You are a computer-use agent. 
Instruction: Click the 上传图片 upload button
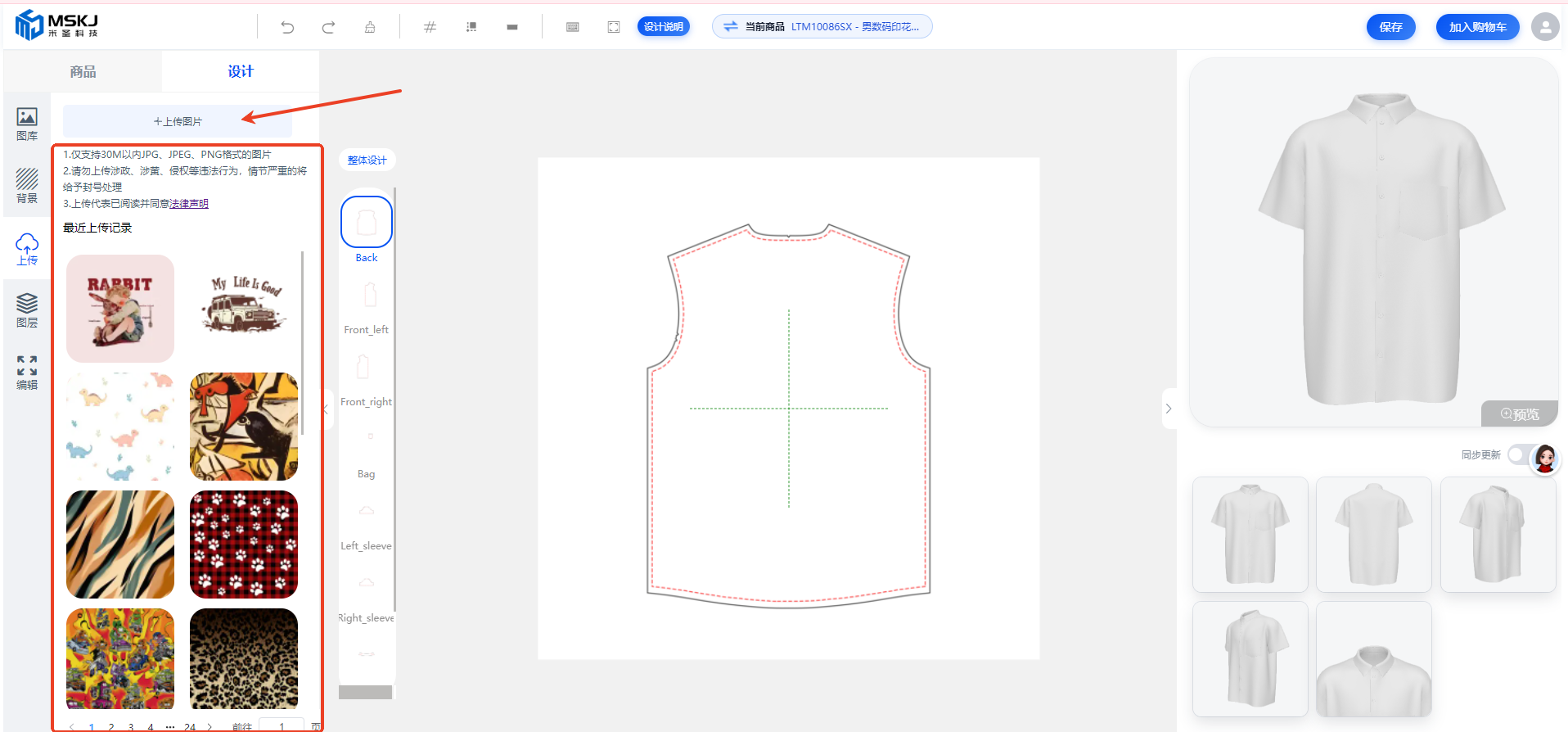tap(178, 121)
